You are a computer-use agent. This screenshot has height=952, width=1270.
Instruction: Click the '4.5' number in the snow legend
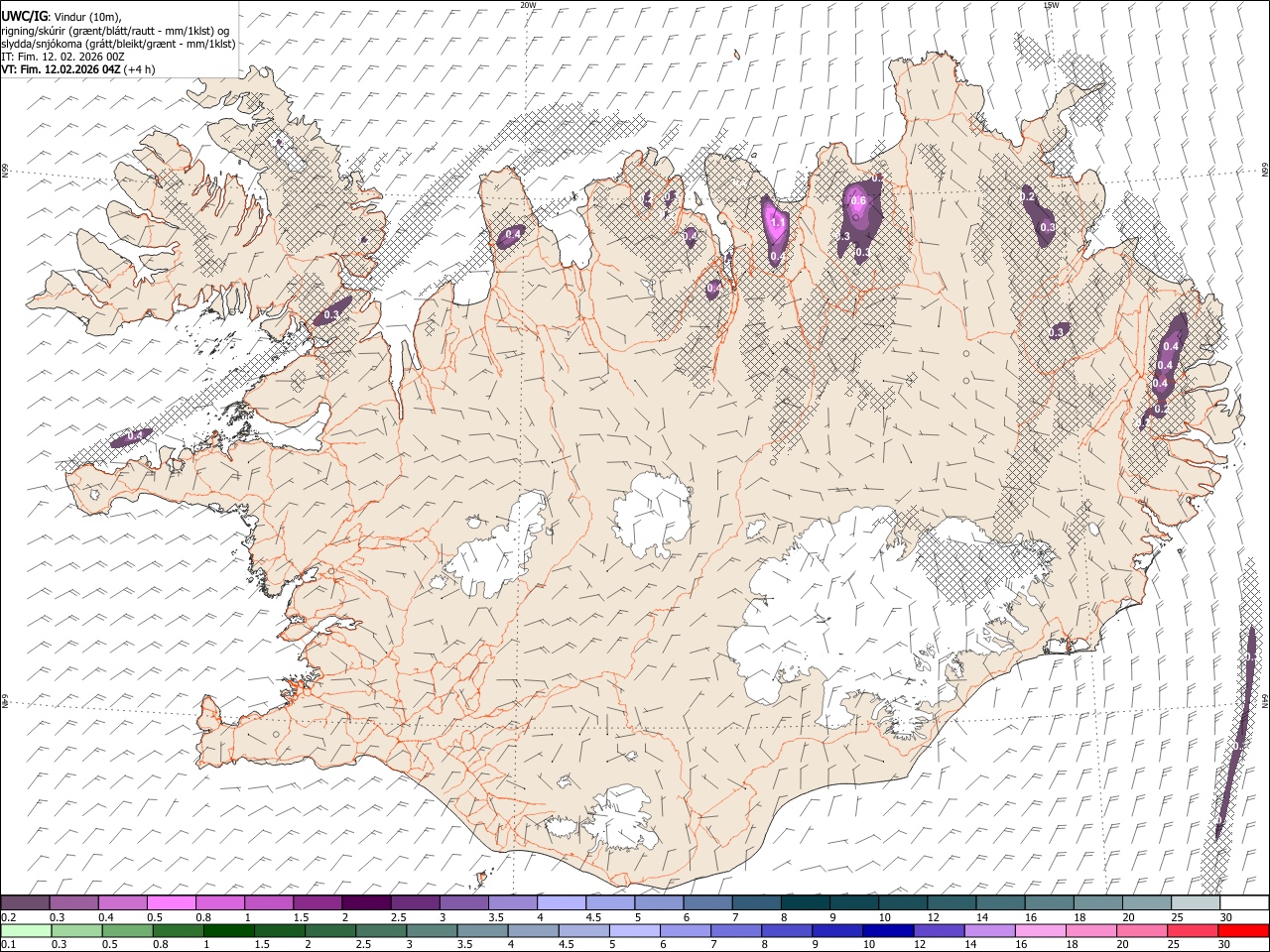coord(594,917)
